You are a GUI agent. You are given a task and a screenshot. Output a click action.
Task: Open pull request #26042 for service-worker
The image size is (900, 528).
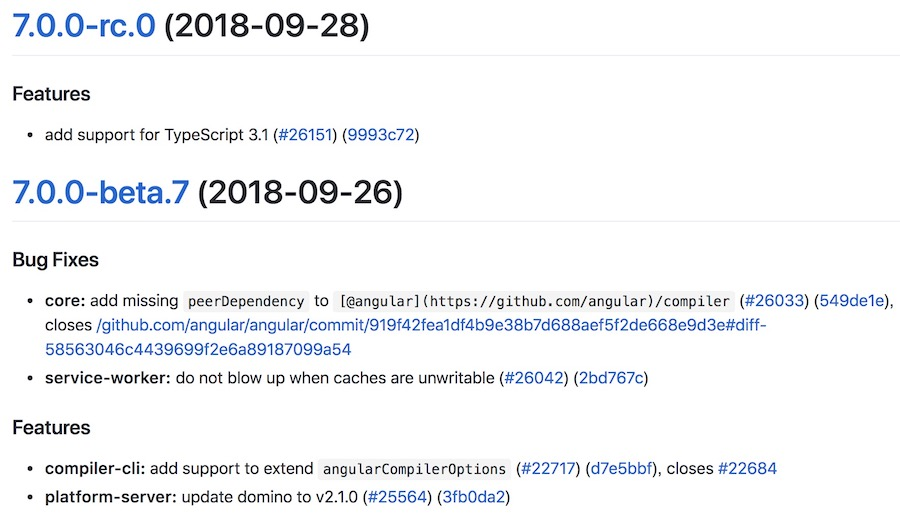coord(533,378)
